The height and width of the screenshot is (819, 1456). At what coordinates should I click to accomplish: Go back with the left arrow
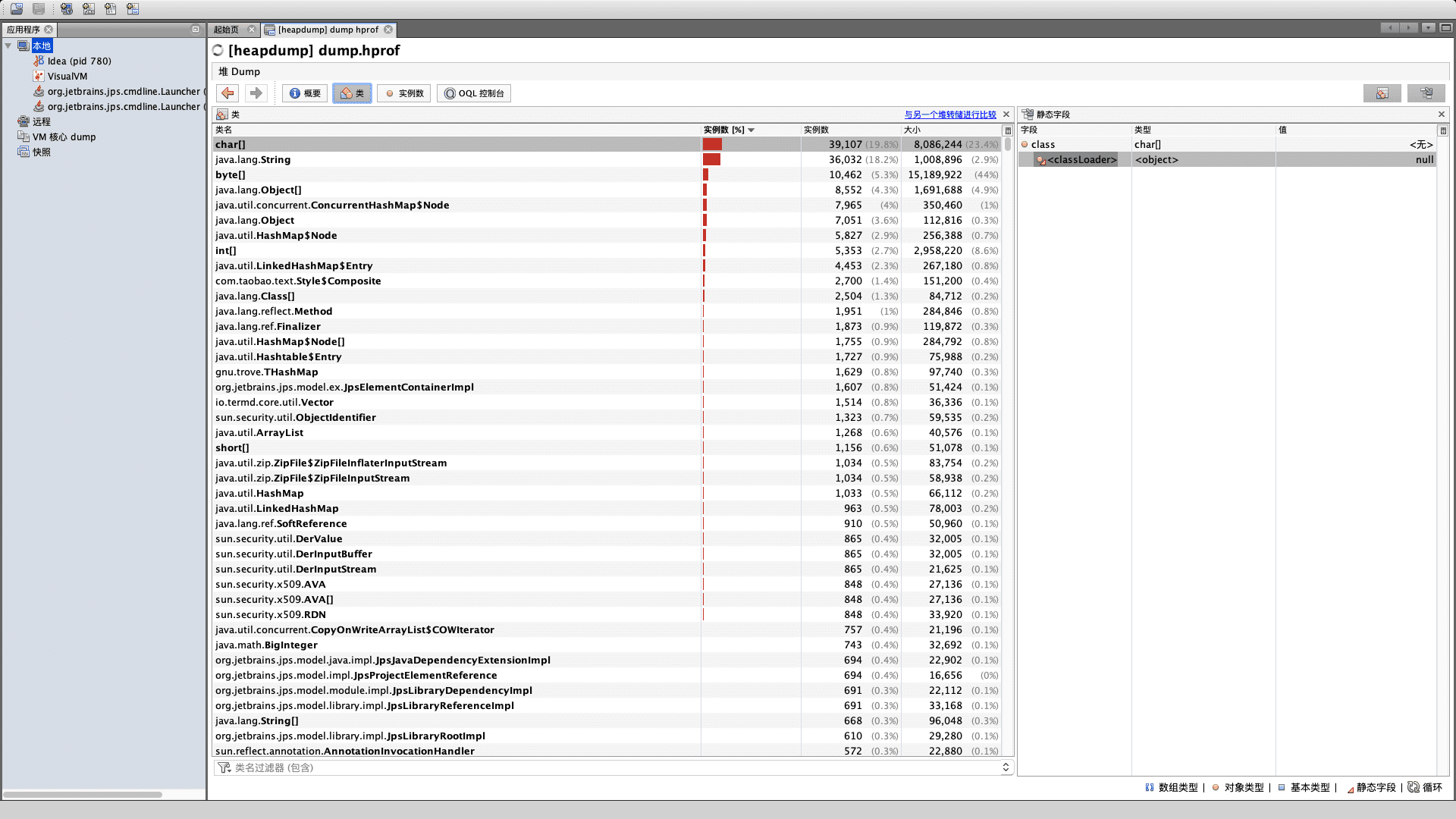227,93
